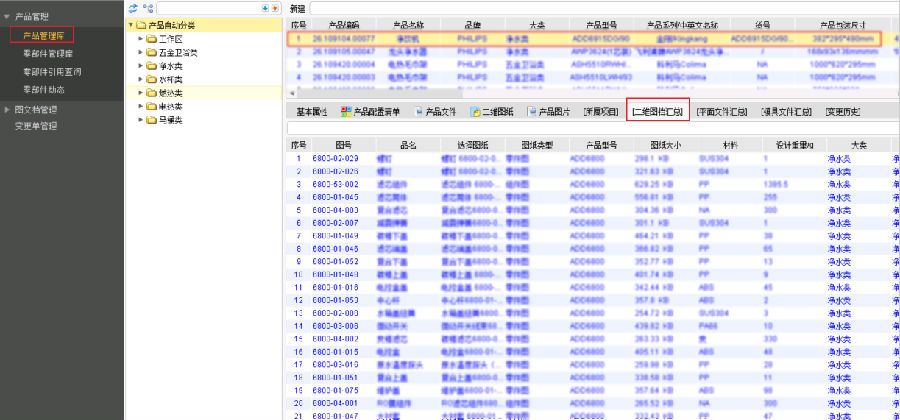This screenshot has height=420, width=900.
Task: Switch to the 二维图档汇总 tab
Action: click(x=660, y=111)
